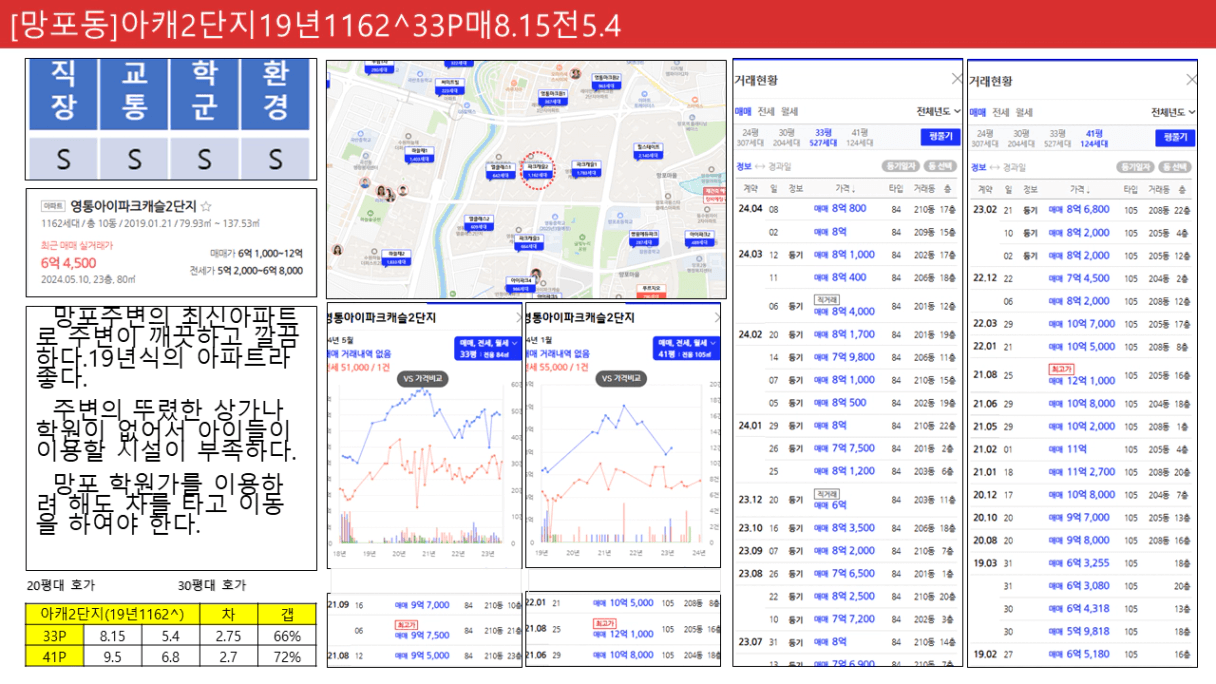Switch to 월세 tab in 33평 panel
1216x684 pixels.
coord(790,112)
